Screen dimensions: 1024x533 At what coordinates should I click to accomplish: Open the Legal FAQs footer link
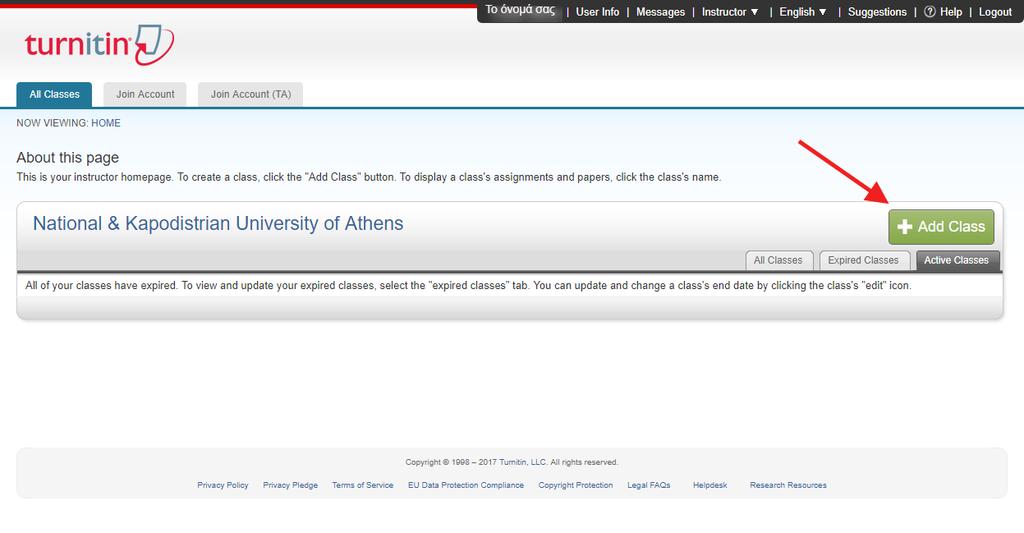[648, 485]
